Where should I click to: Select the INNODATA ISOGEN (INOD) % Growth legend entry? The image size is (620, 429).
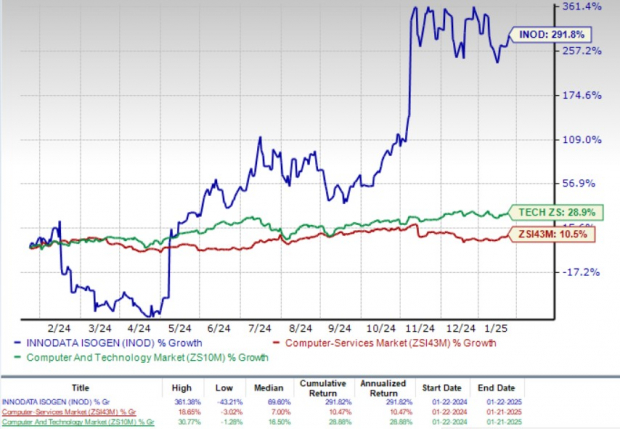[x=108, y=343]
